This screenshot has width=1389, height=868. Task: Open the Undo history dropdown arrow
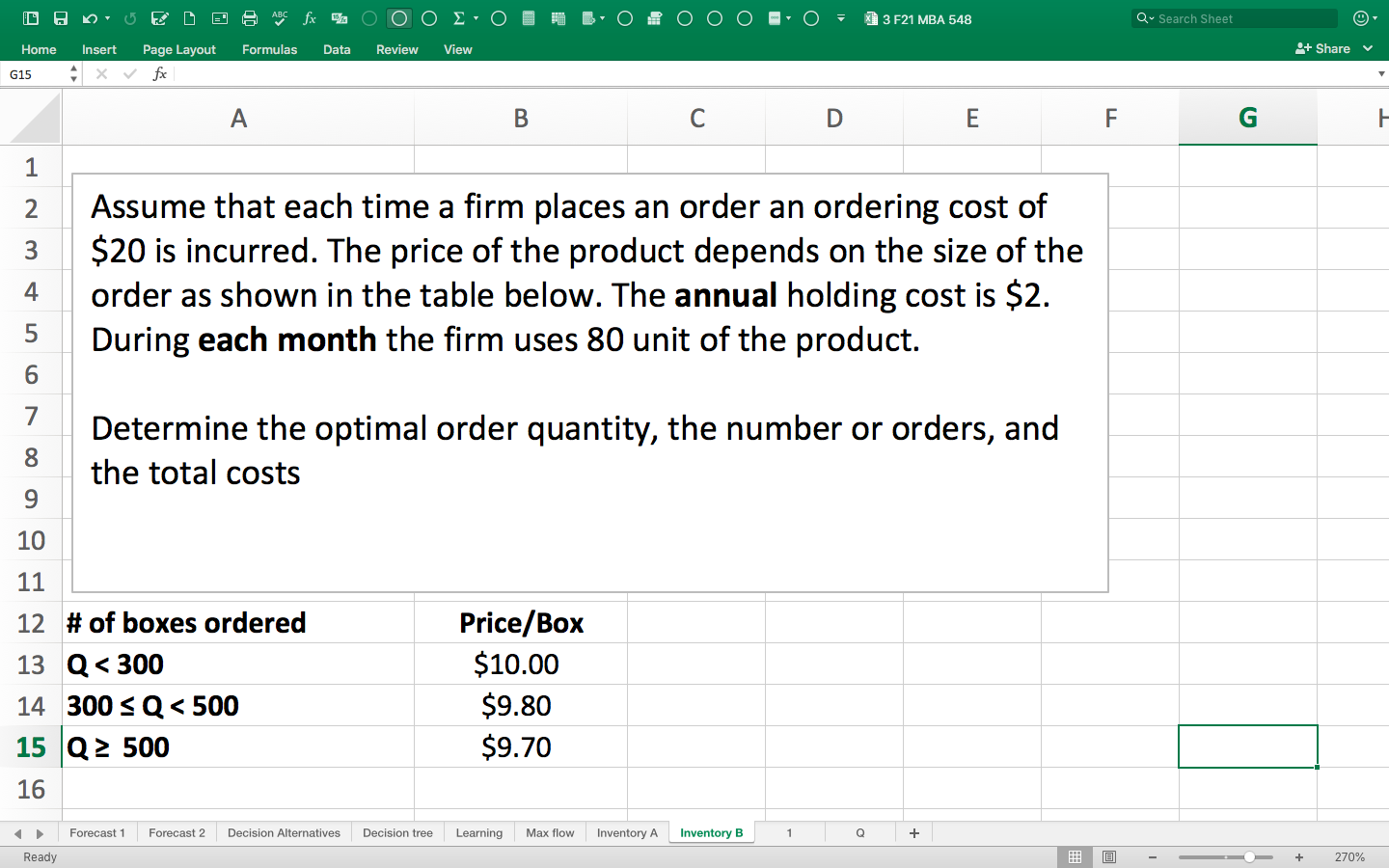(x=105, y=17)
